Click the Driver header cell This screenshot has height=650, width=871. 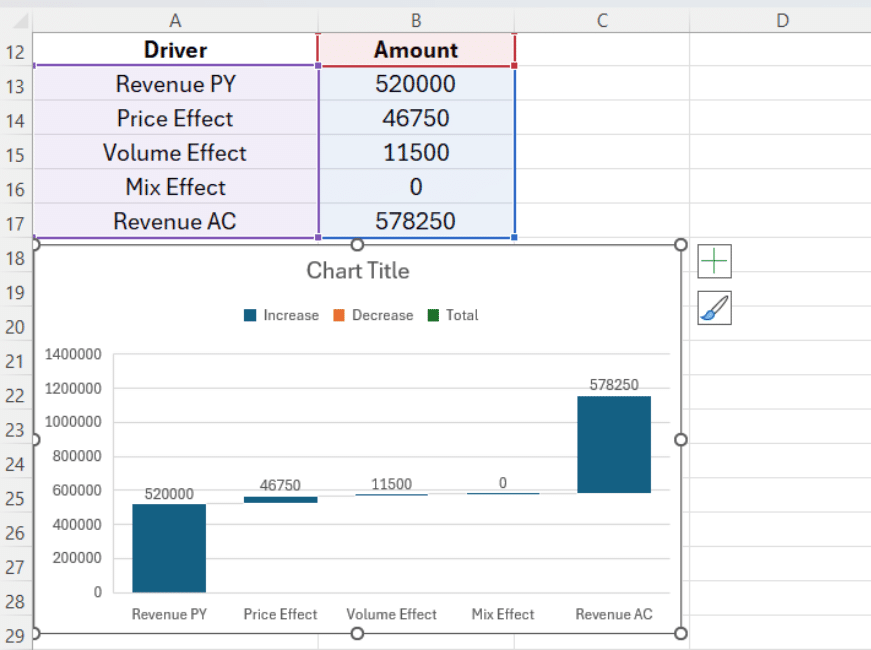(x=176, y=49)
